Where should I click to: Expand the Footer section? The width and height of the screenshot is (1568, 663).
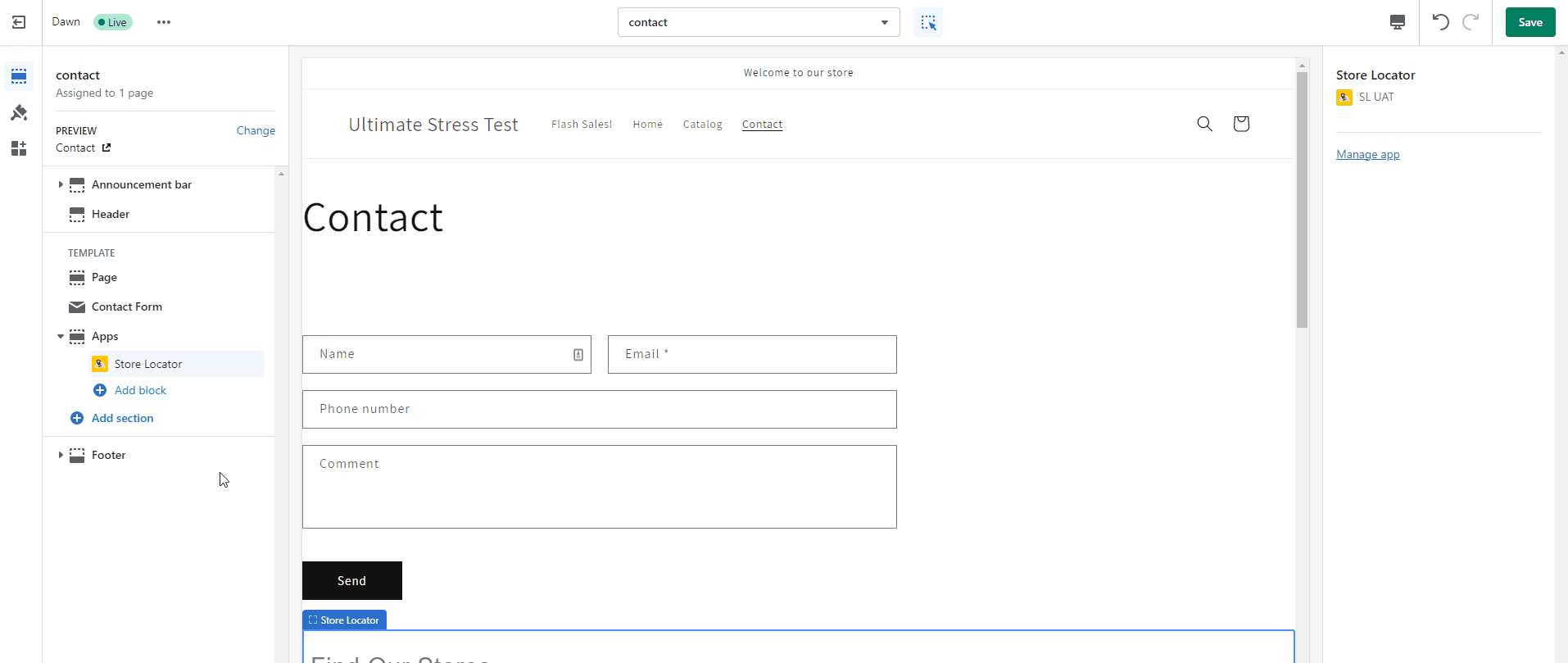61,455
